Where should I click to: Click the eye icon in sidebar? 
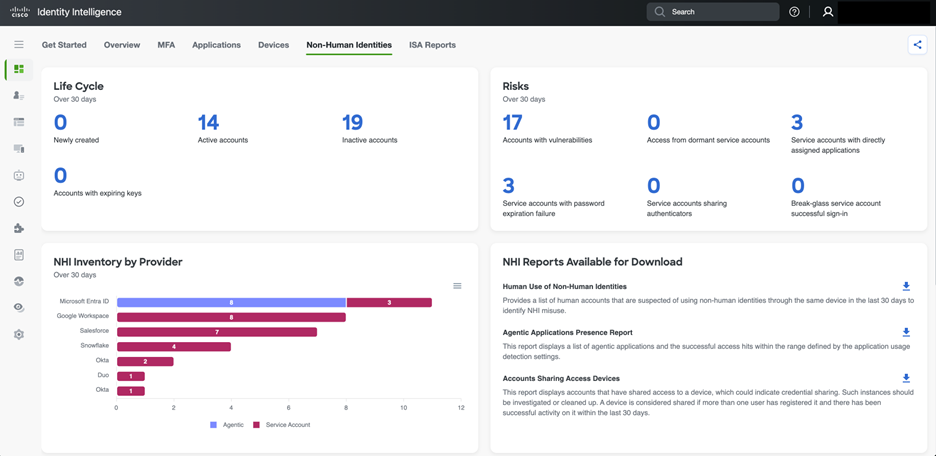(18, 308)
